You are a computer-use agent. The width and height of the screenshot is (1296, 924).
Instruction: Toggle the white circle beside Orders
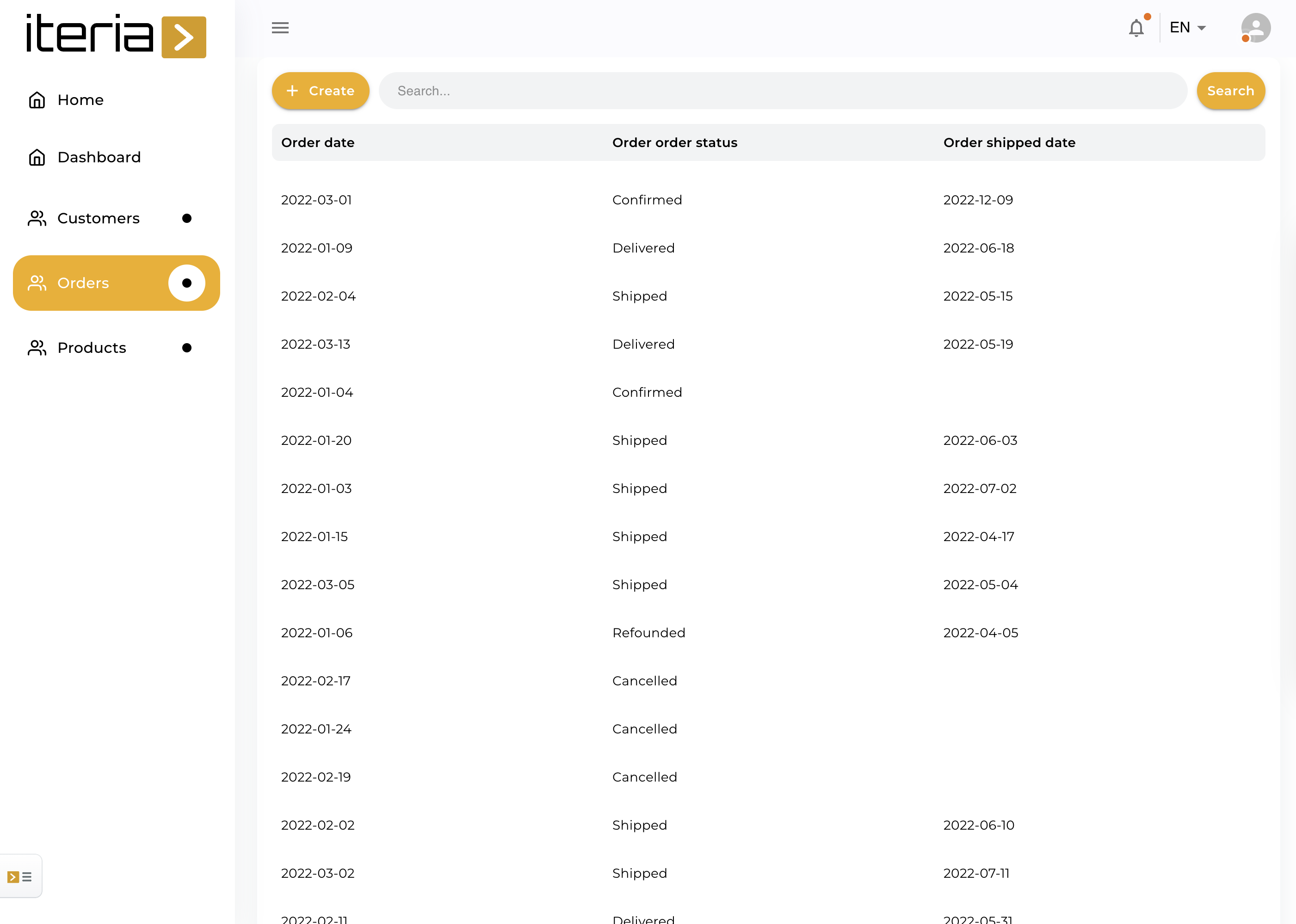point(186,283)
